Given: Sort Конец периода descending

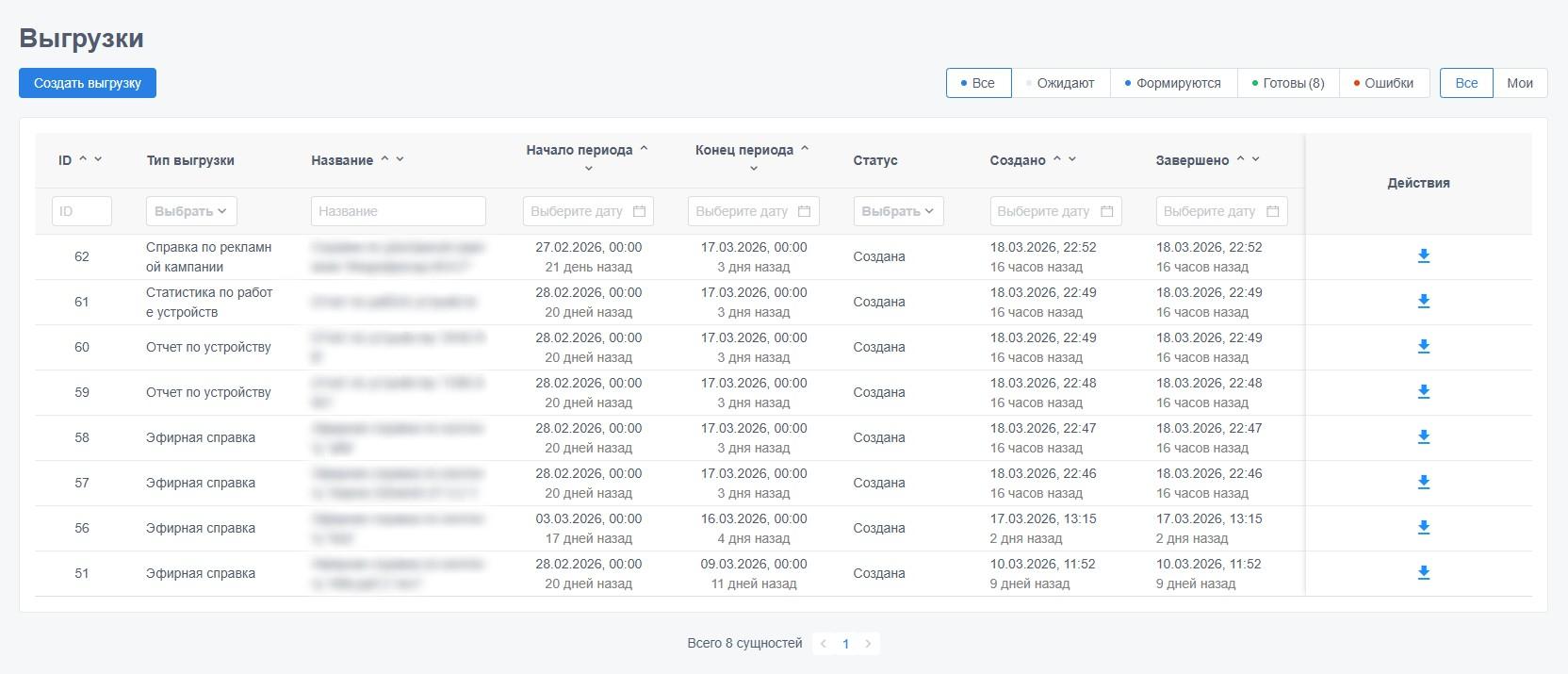Looking at the screenshot, I should [754, 169].
